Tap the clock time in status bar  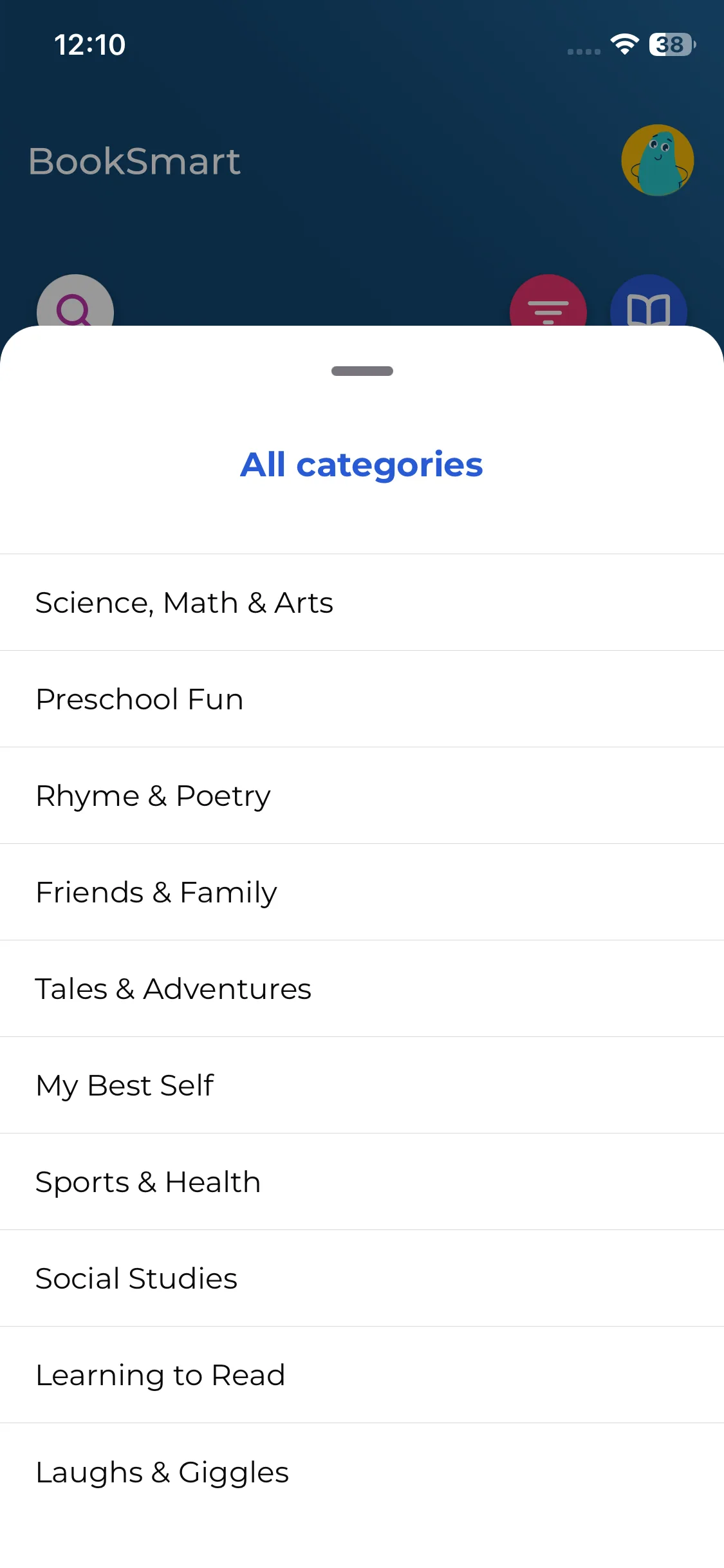click(x=89, y=45)
